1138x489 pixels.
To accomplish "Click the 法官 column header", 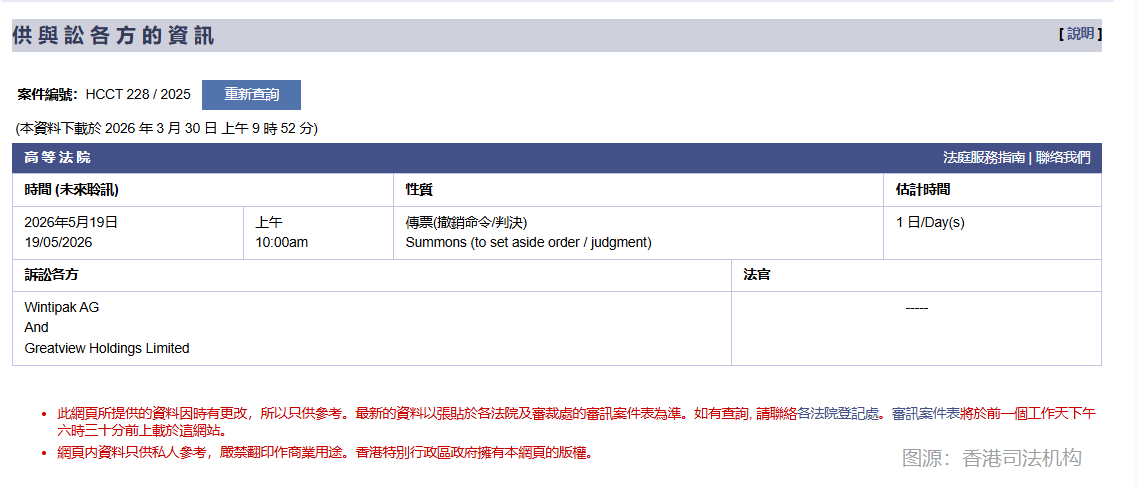I will click(757, 275).
